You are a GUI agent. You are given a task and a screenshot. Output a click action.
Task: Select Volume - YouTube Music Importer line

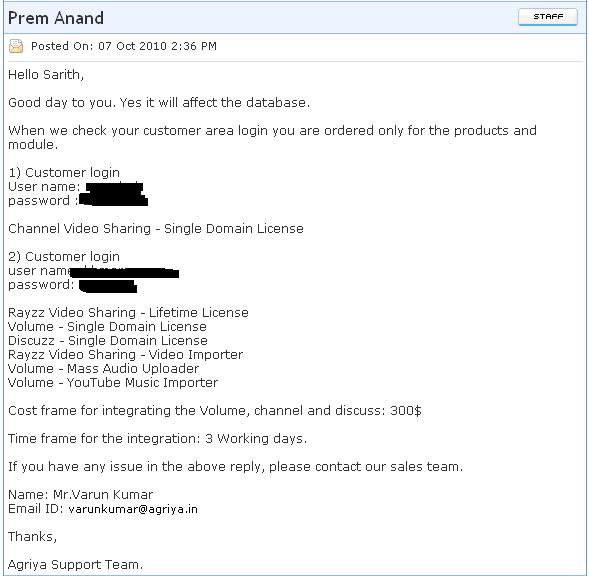click(113, 382)
